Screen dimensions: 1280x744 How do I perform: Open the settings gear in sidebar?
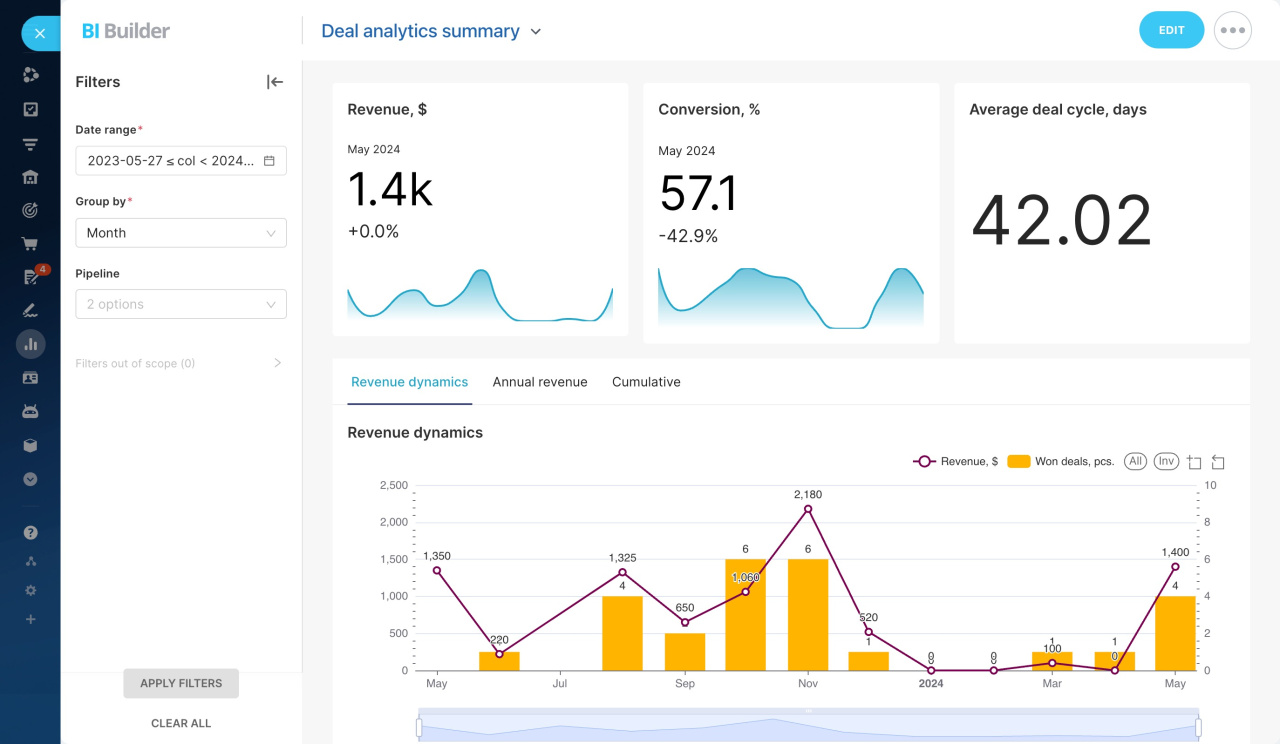pos(30,590)
